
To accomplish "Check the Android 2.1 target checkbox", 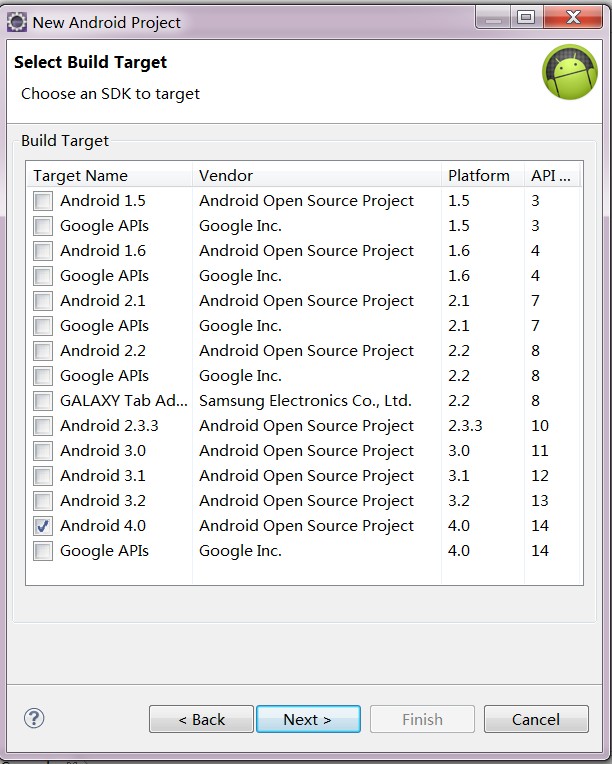I will pyautogui.click(x=43, y=301).
